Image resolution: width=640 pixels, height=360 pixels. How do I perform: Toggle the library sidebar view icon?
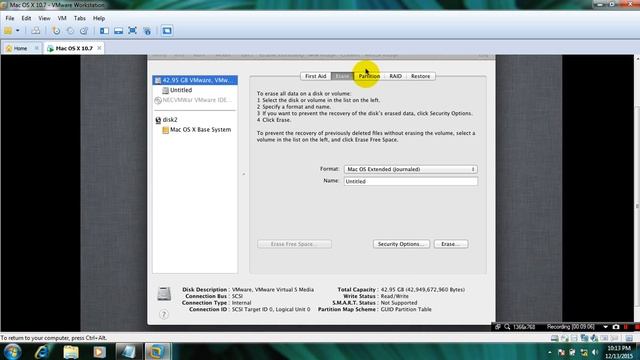[x=104, y=31]
